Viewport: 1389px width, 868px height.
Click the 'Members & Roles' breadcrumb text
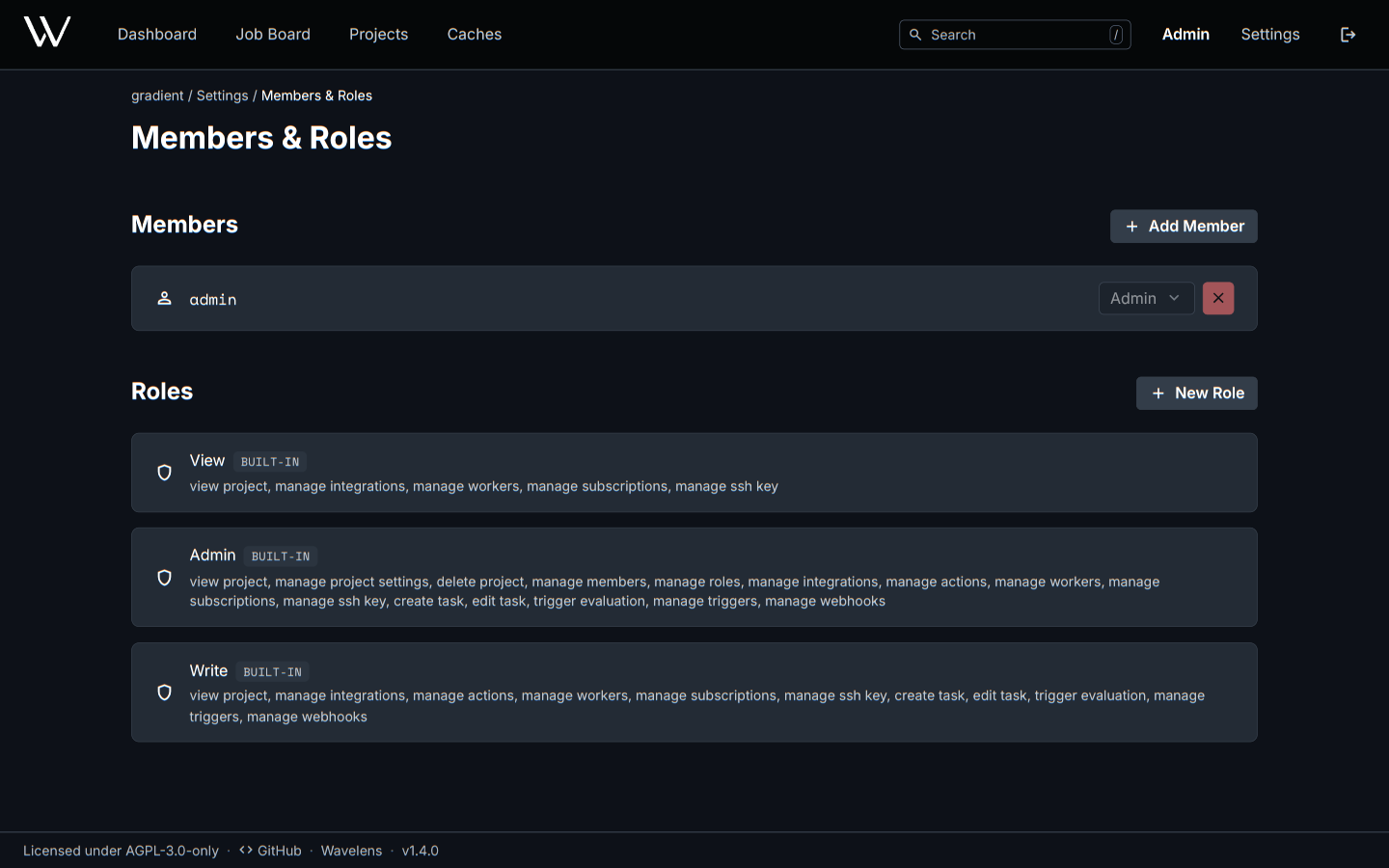316,95
